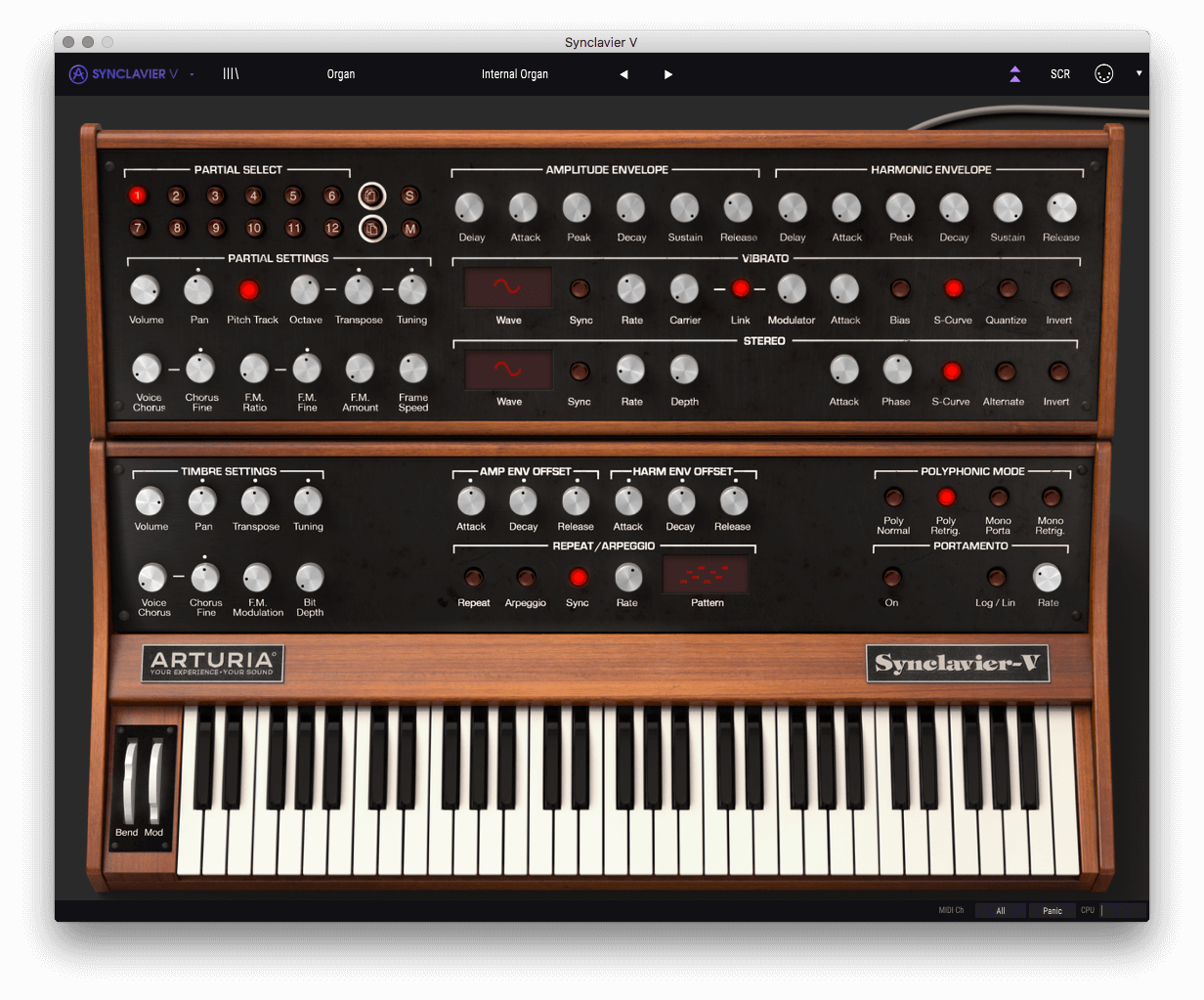Open the Synclavier V main menu logo
This screenshot has width=1204, height=1000.
click(123, 74)
